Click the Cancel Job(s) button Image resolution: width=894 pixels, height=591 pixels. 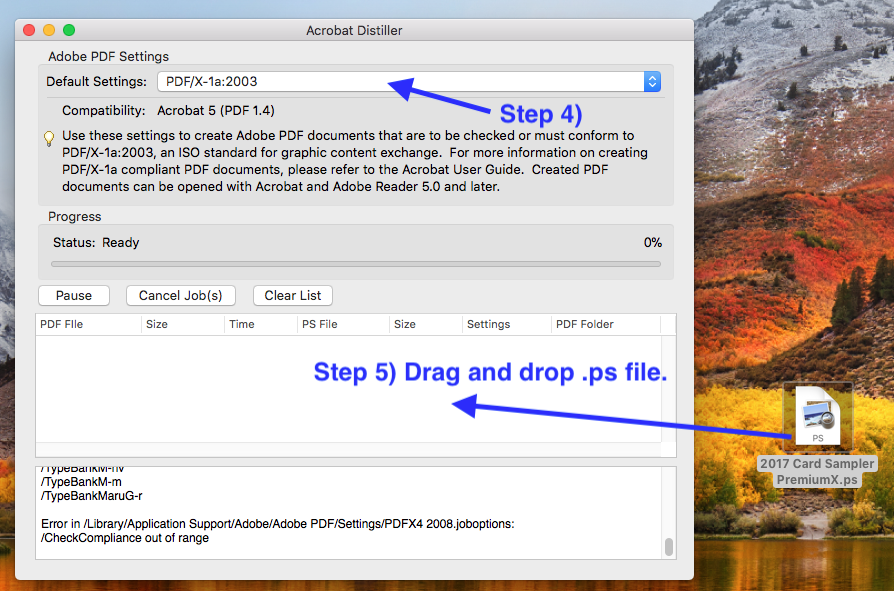tap(180, 295)
